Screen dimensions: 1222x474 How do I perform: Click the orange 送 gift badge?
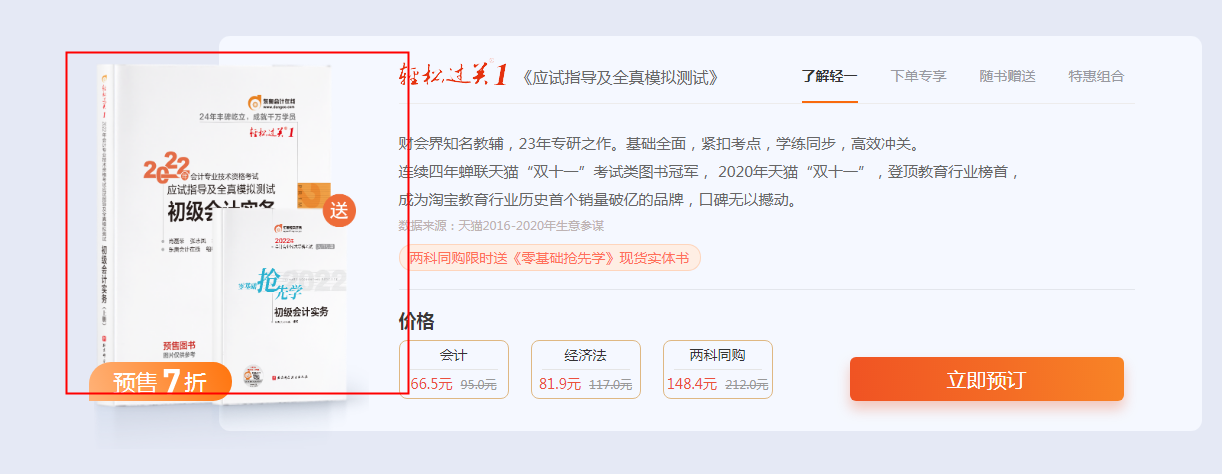(x=340, y=211)
